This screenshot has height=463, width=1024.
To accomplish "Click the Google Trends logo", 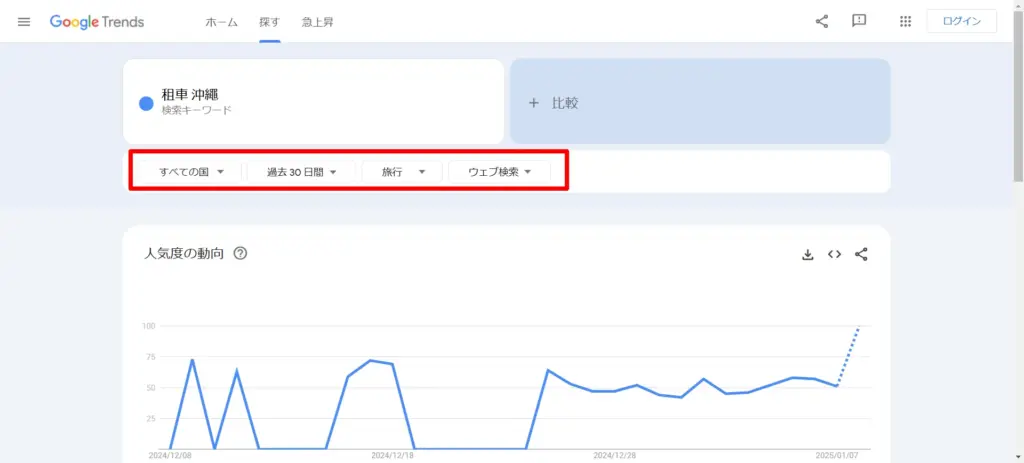I will click(x=97, y=22).
